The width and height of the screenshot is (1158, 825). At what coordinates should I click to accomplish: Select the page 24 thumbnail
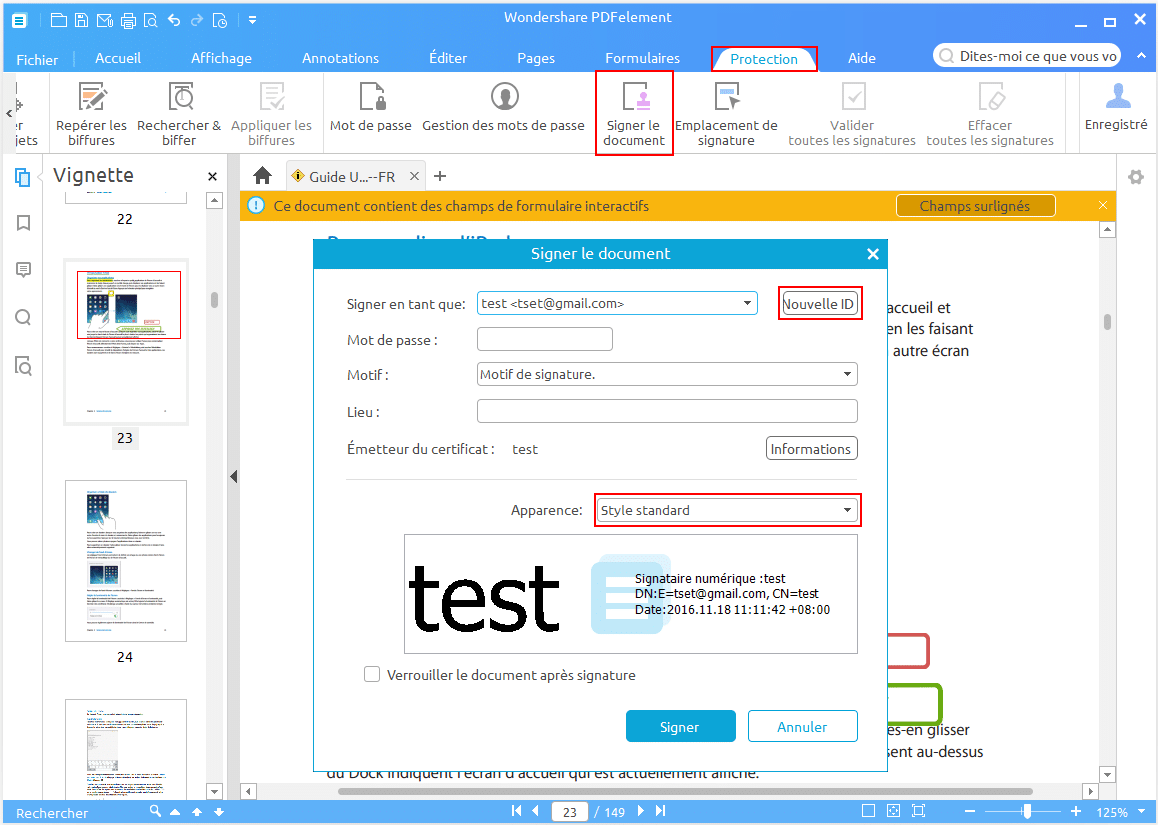point(126,561)
